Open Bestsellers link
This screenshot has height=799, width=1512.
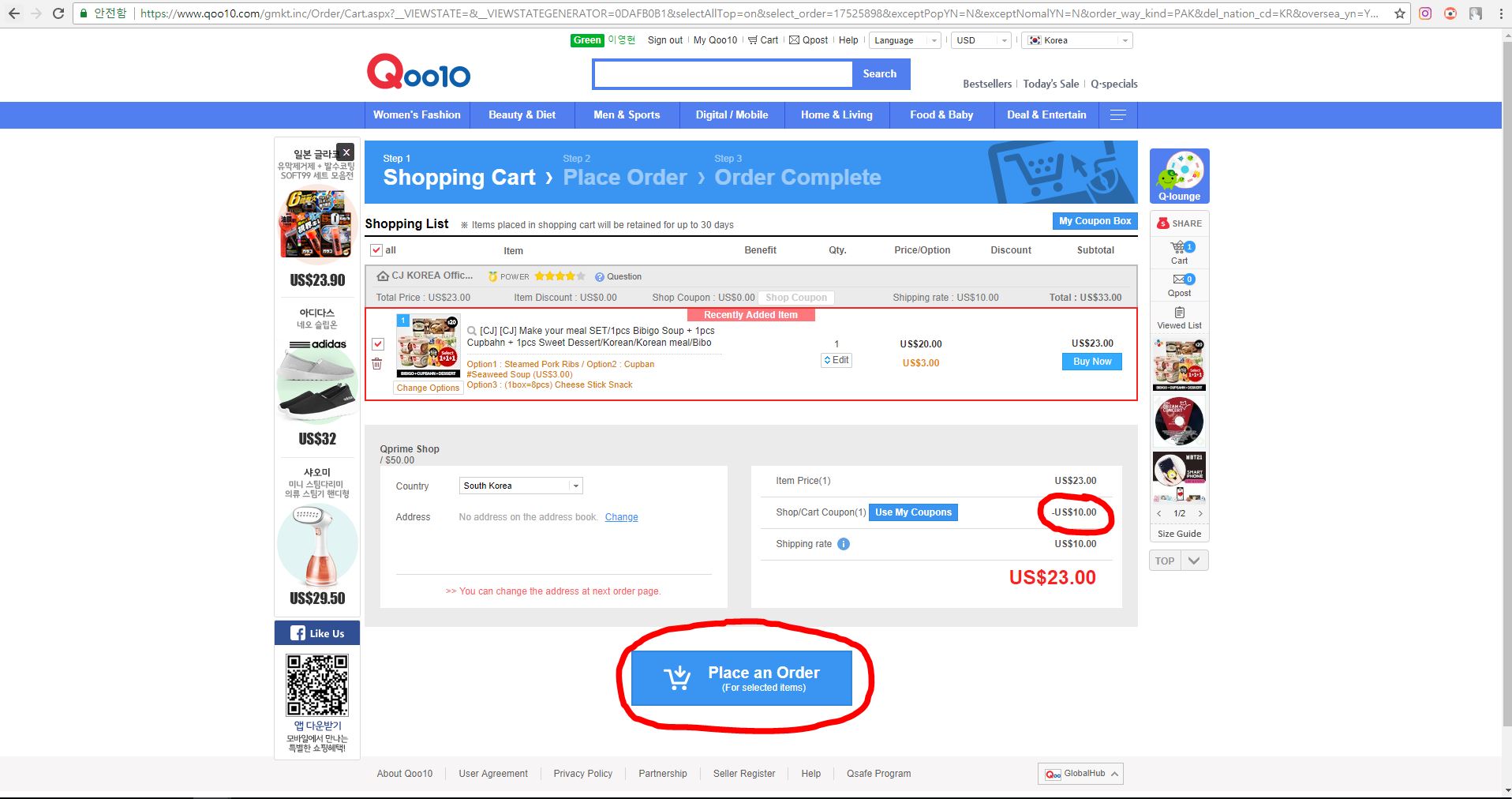coord(986,84)
